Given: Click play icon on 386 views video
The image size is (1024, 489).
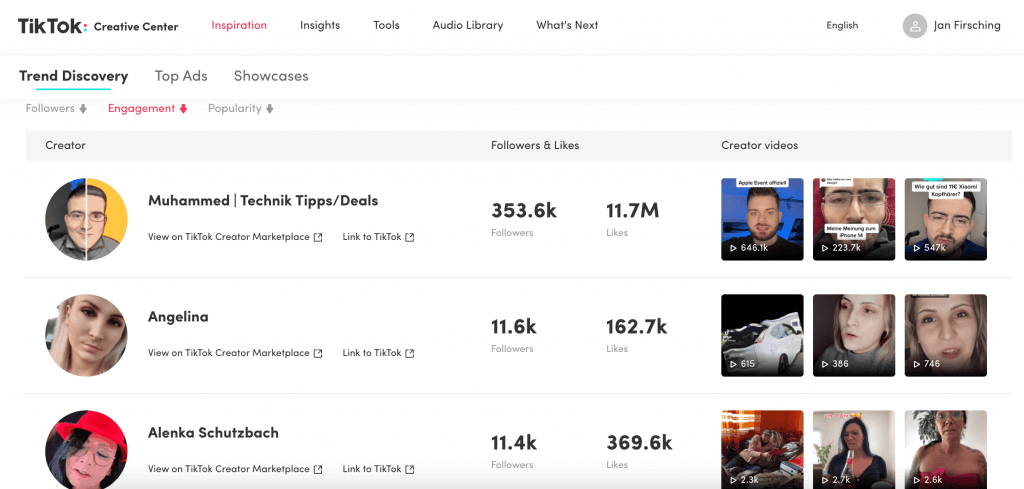Looking at the screenshot, I should [825, 364].
